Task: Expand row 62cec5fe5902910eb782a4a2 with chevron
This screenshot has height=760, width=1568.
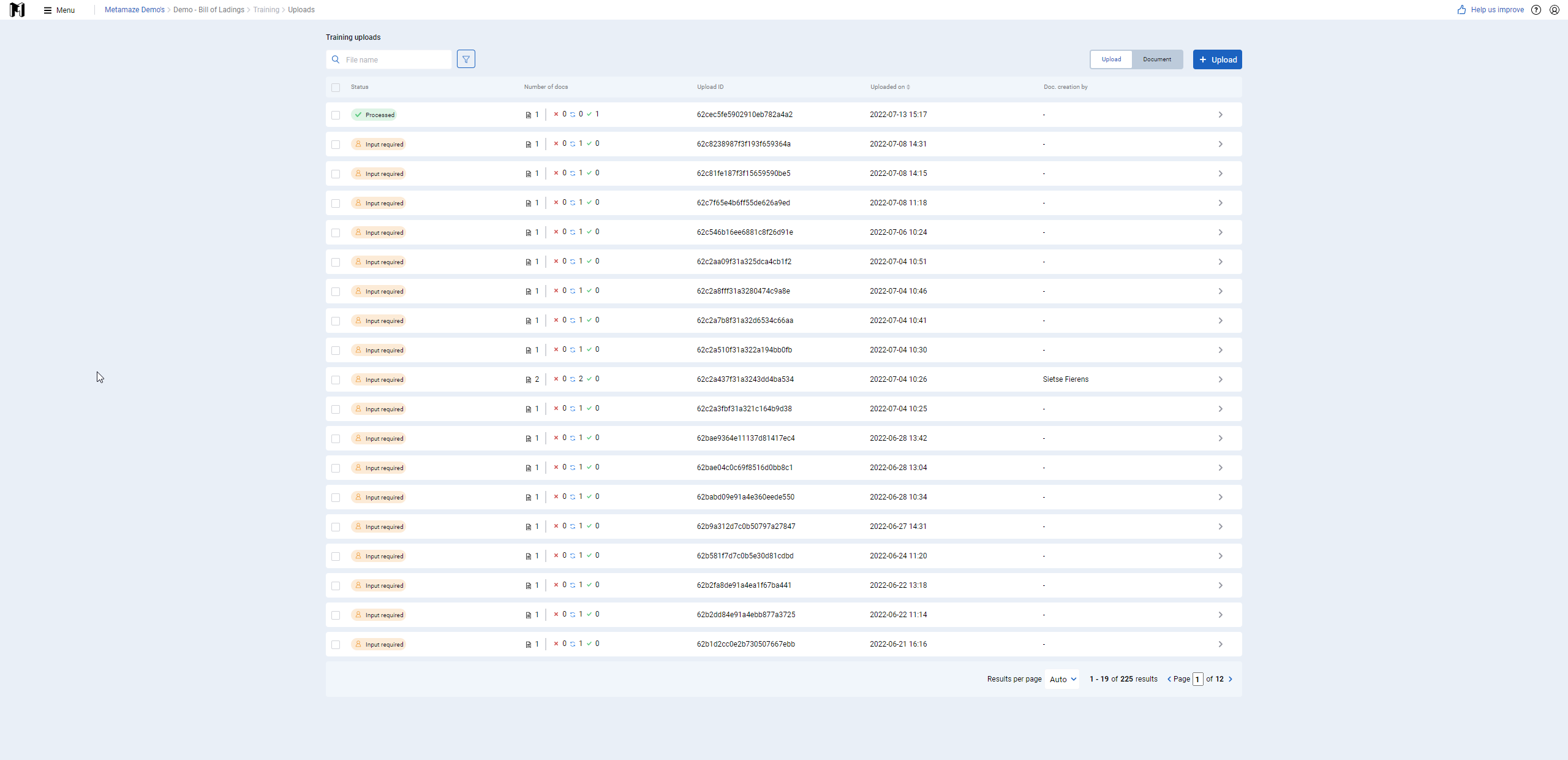Action: tap(1220, 115)
